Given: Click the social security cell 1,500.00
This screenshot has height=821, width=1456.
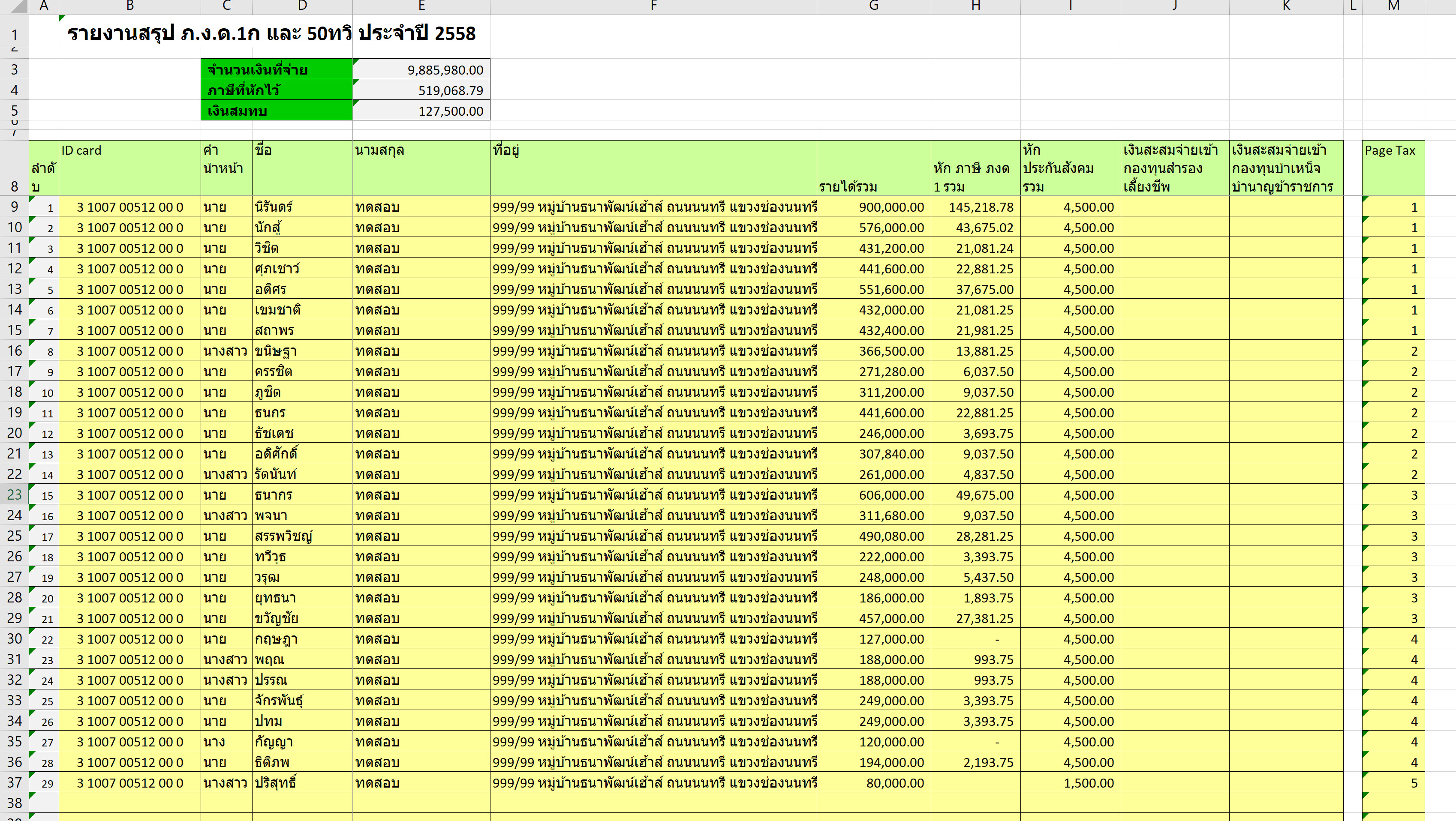Looking at the screenshot, I should [x=1071, y=782].
